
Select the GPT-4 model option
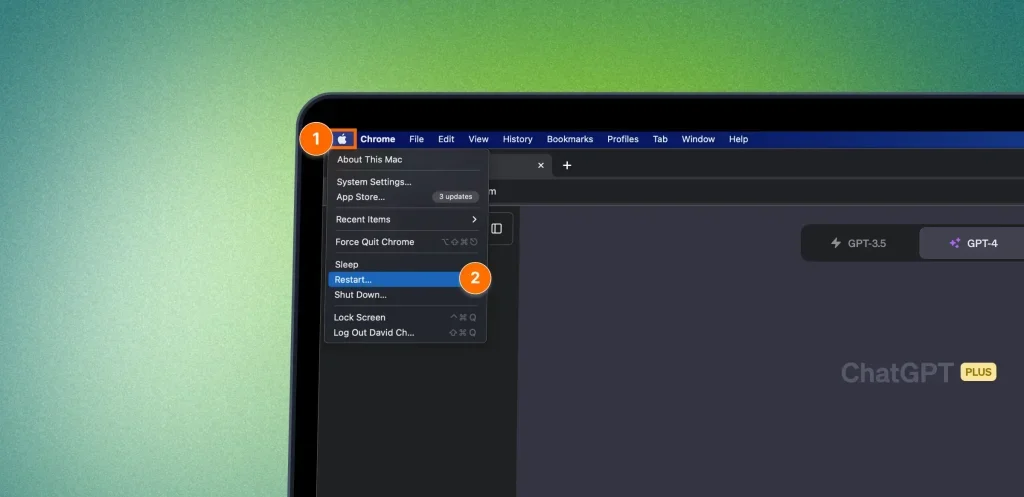tap(973, 243)
